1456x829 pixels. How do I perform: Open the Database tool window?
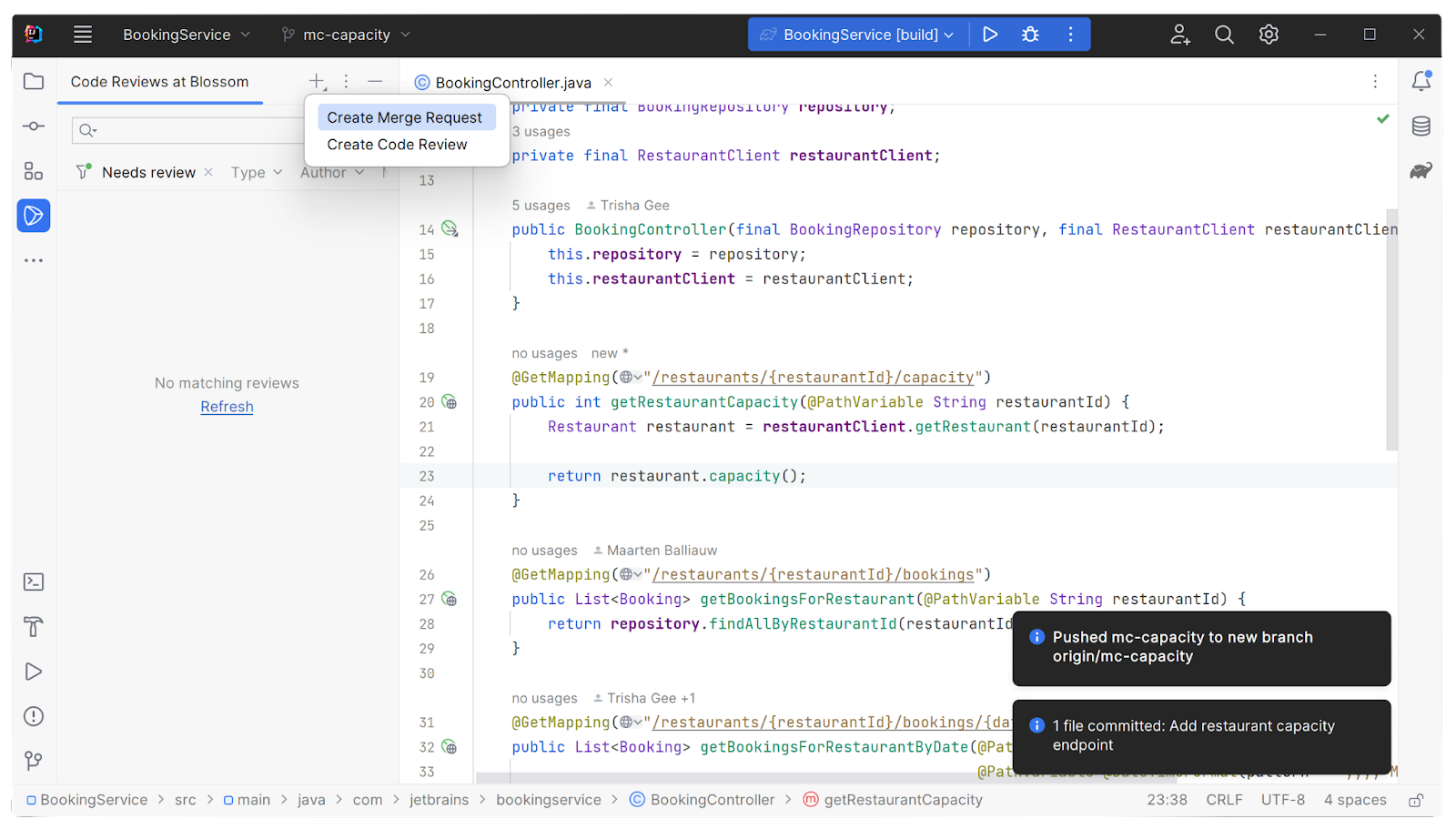pyautogui.click(x=1421, y=126)
